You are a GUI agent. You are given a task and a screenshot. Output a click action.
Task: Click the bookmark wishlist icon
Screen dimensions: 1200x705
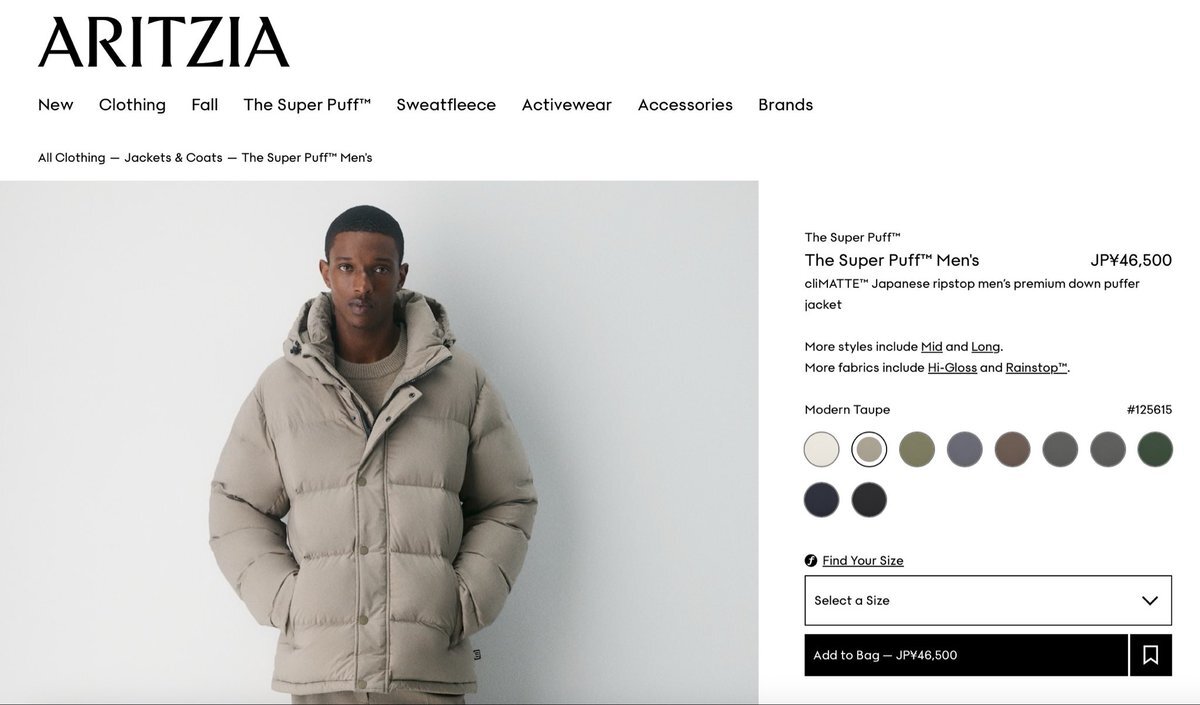tap(1151, 655)
